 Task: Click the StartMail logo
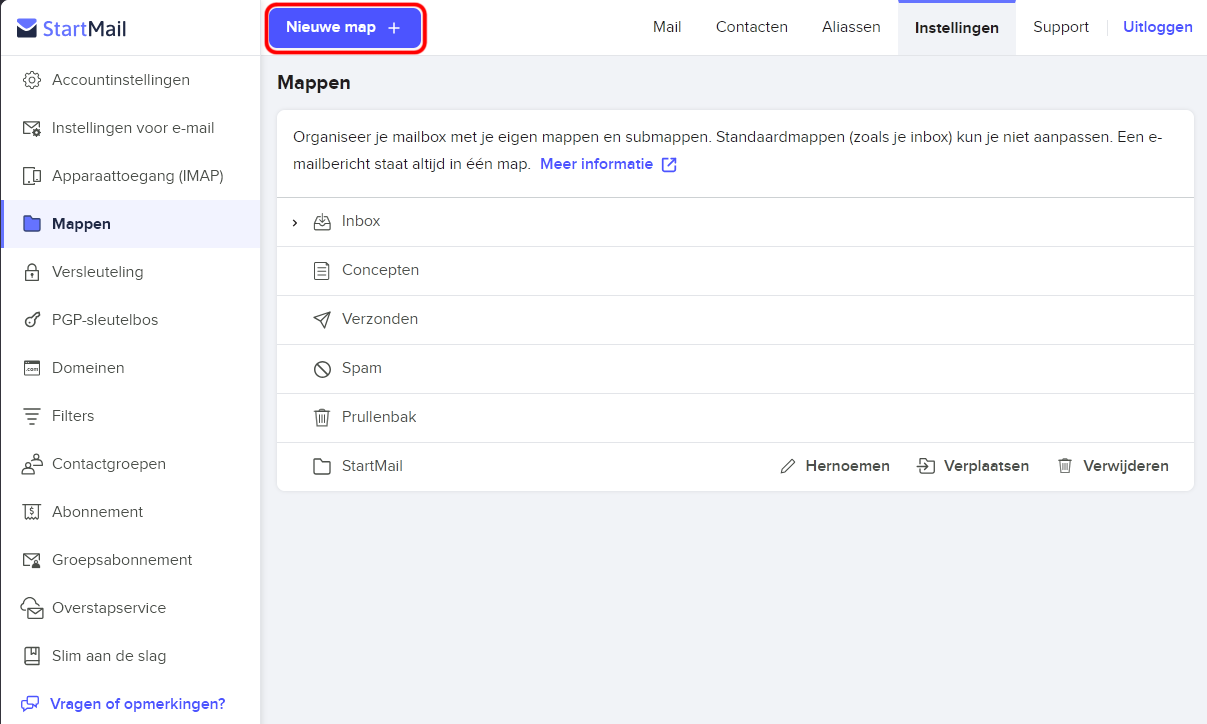(x=72, y=28)
